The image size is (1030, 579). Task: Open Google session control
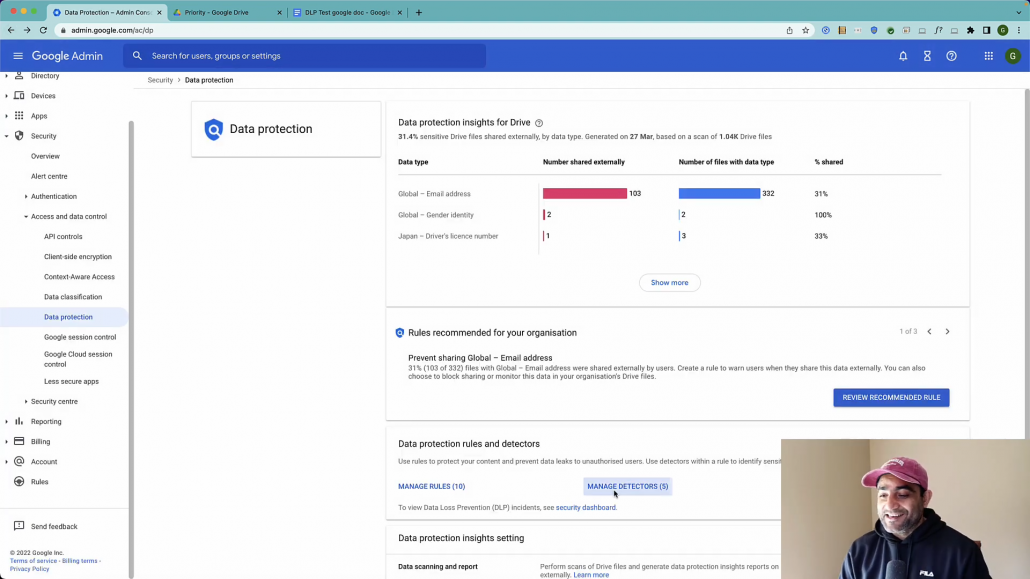click(x=80, y=337)
